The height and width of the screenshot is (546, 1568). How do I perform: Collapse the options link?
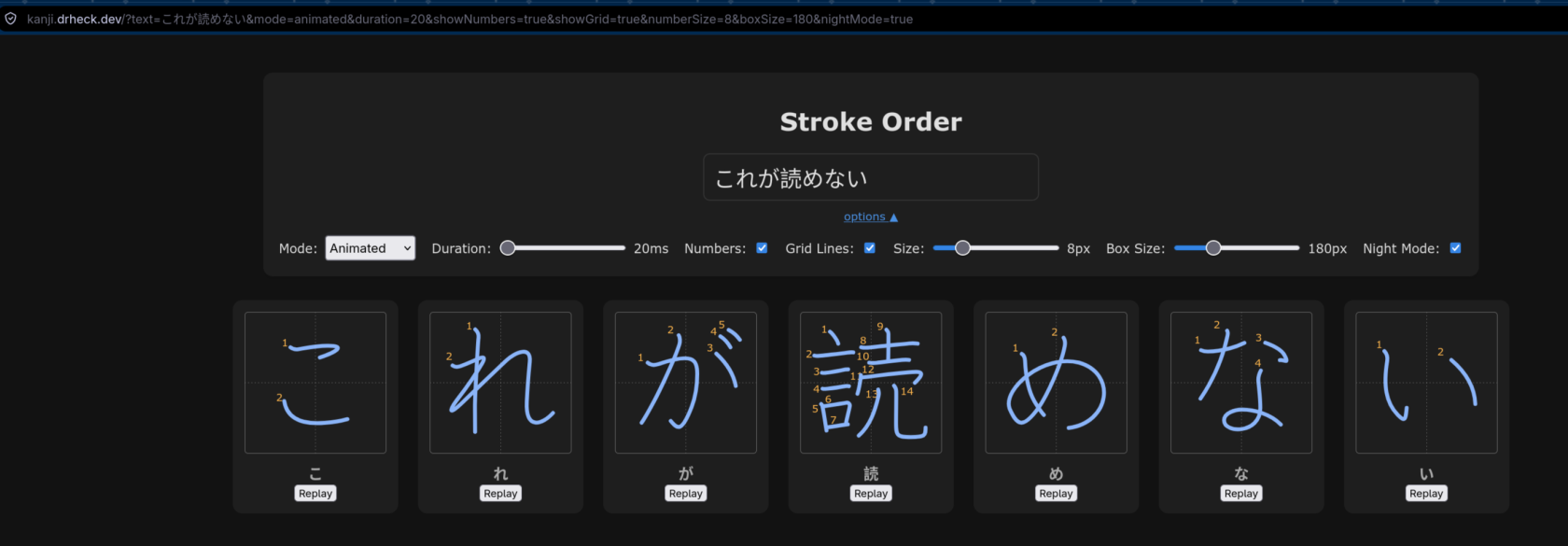click(x=871, y=217)
